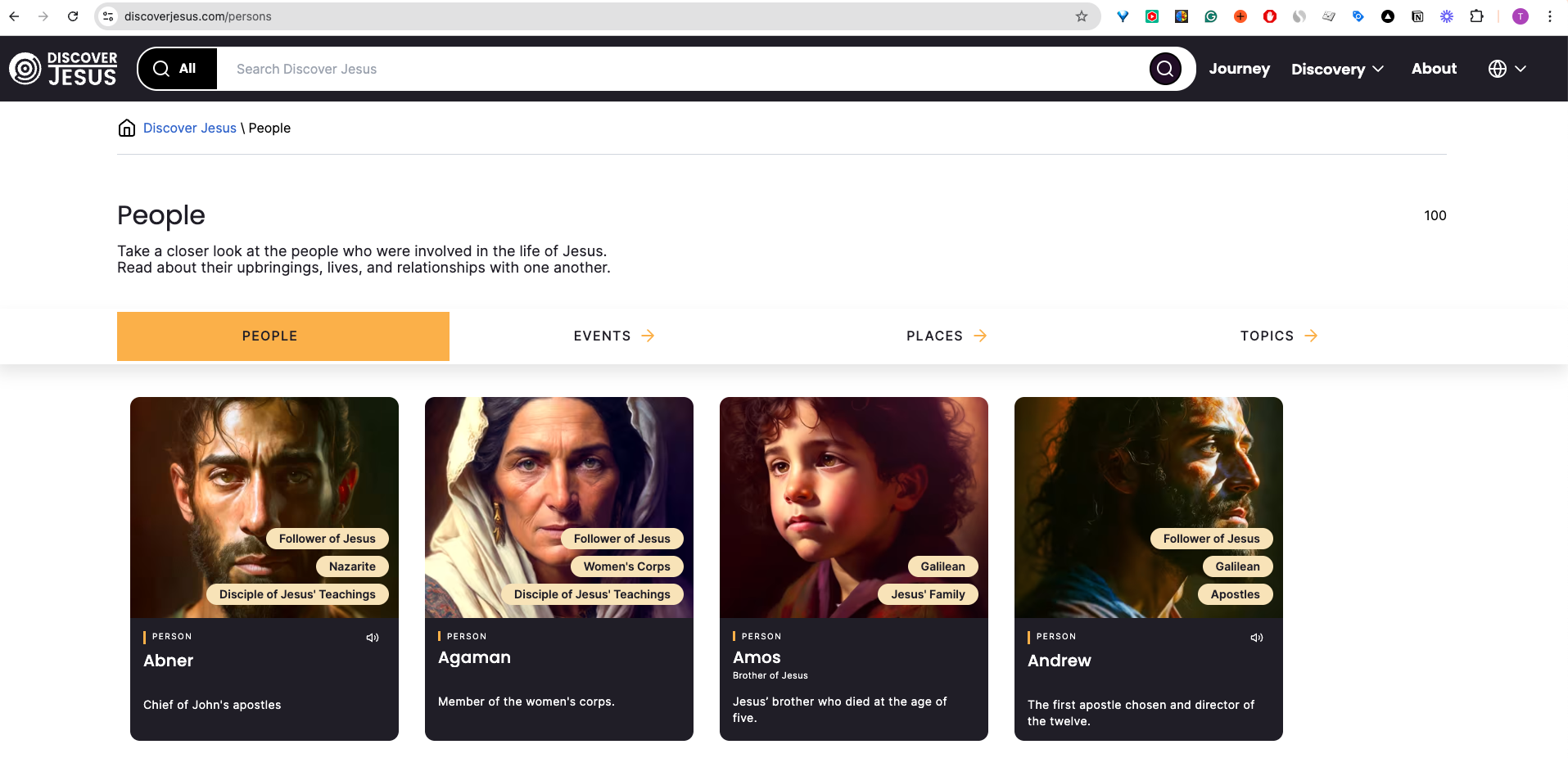Bookmark this page with the star icon
Image resolution: width=1568 pixels, height=758 pixels.
pos(1082,16)
